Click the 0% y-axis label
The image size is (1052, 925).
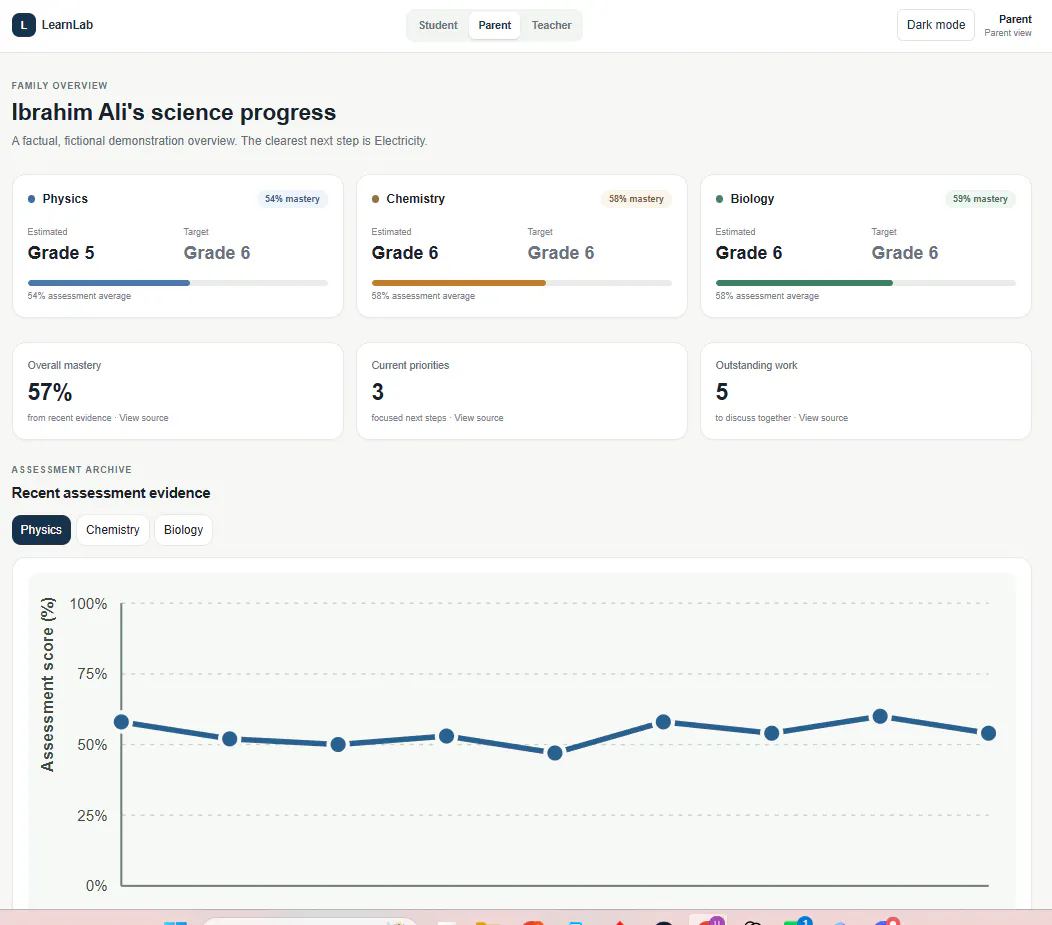(97, 885)
